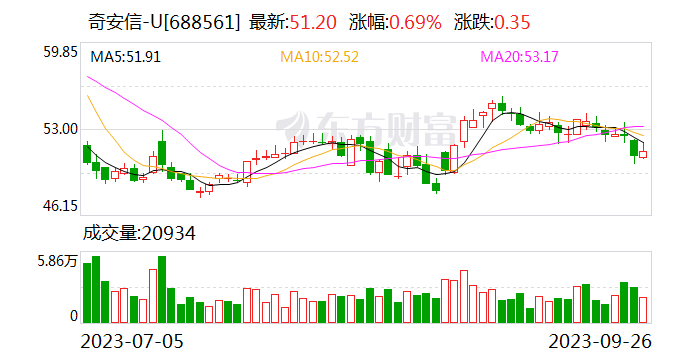The height and width of the screenshot is (360, 688).
Task: Select the MA20:53.17 magenta legend label
Action: pos(519,57)
